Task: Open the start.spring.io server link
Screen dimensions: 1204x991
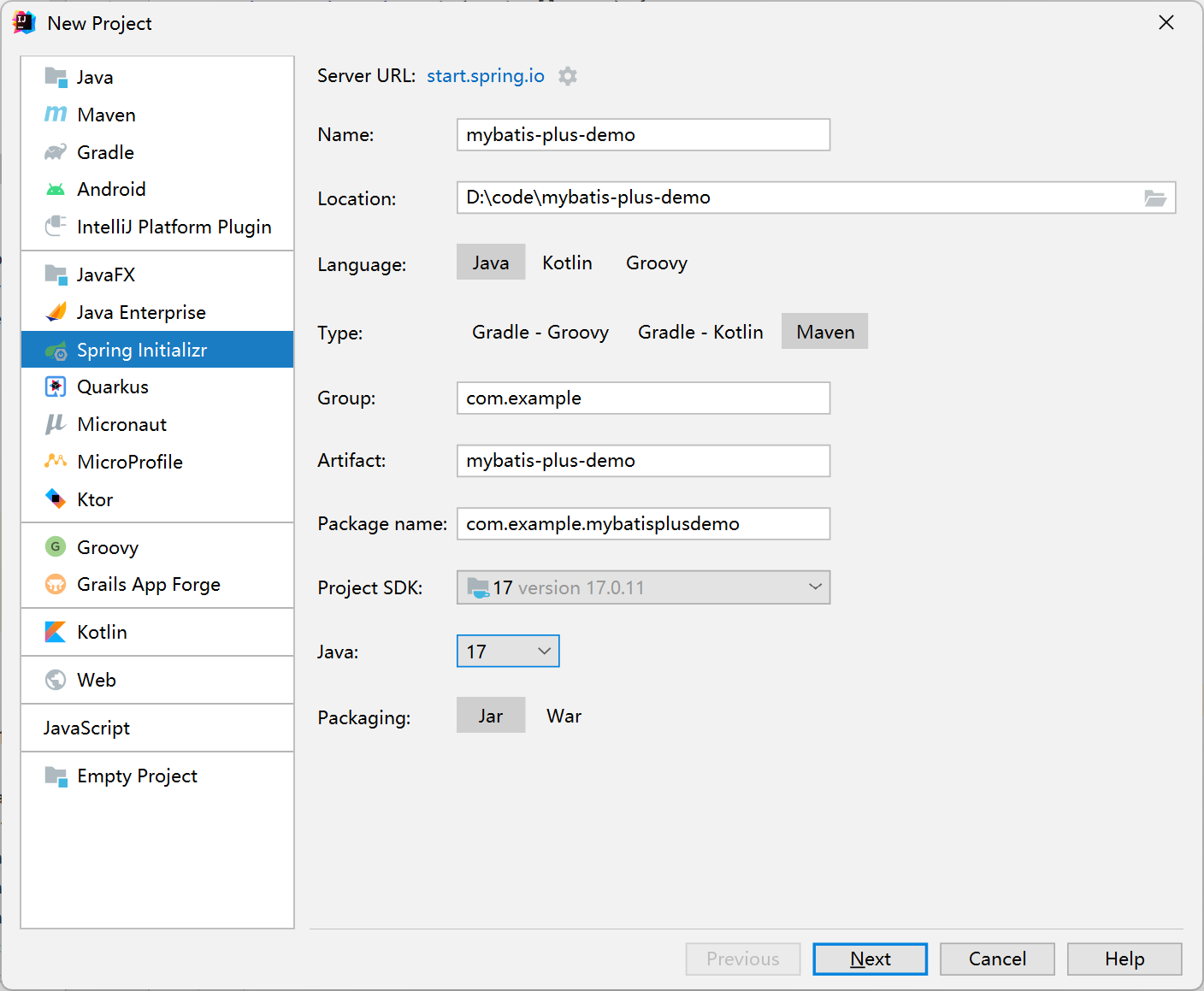Action: click(x=485, y=76)
